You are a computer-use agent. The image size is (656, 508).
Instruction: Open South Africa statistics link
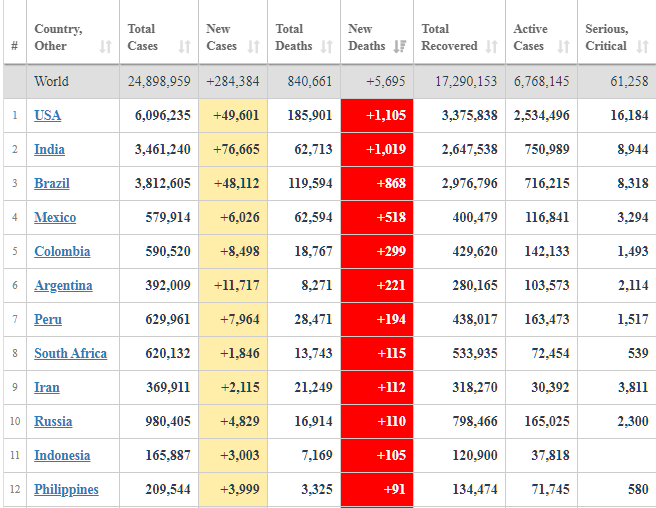(x=70, y=353)
